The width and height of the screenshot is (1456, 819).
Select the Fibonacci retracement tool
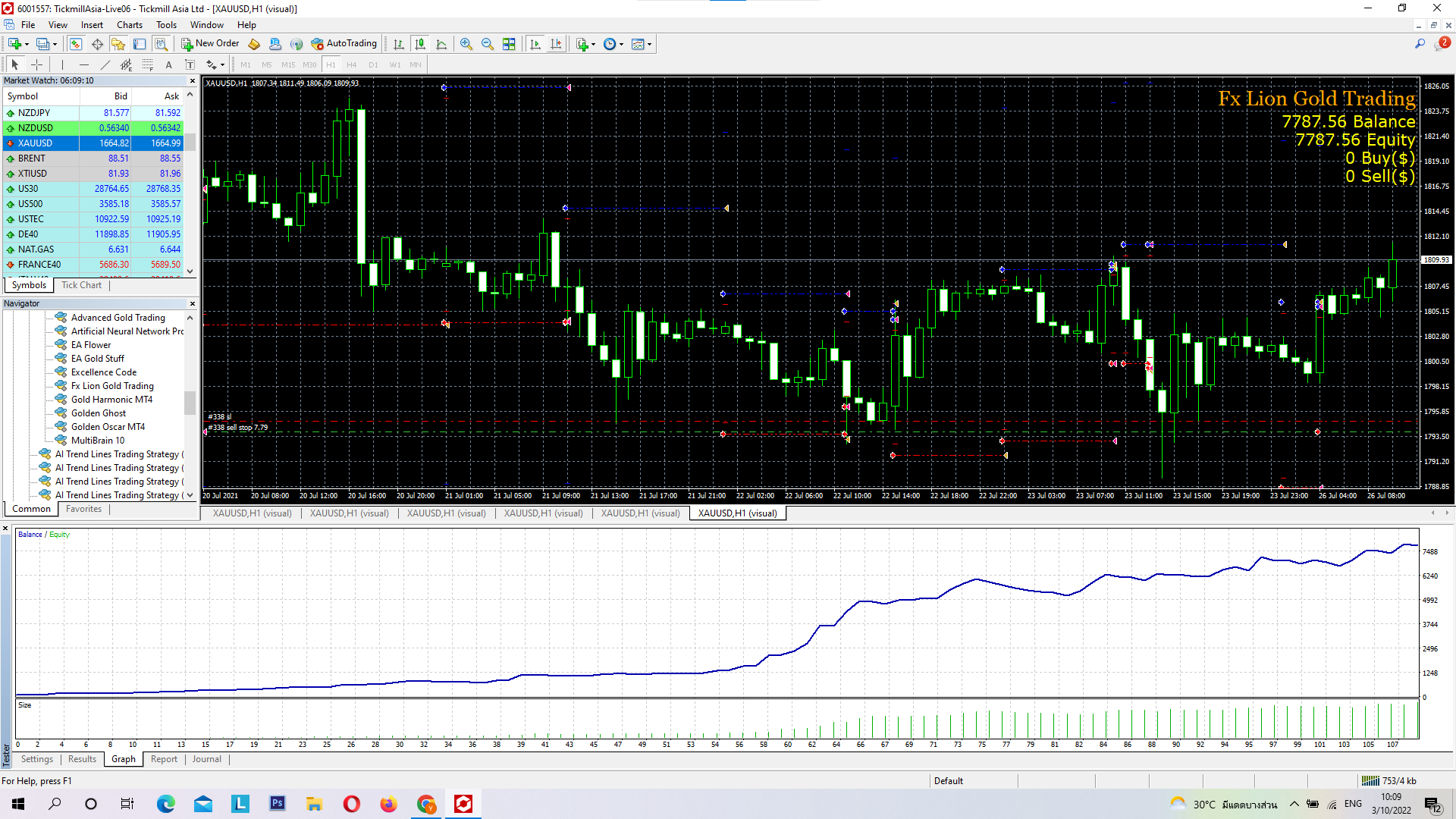point(148,64)
